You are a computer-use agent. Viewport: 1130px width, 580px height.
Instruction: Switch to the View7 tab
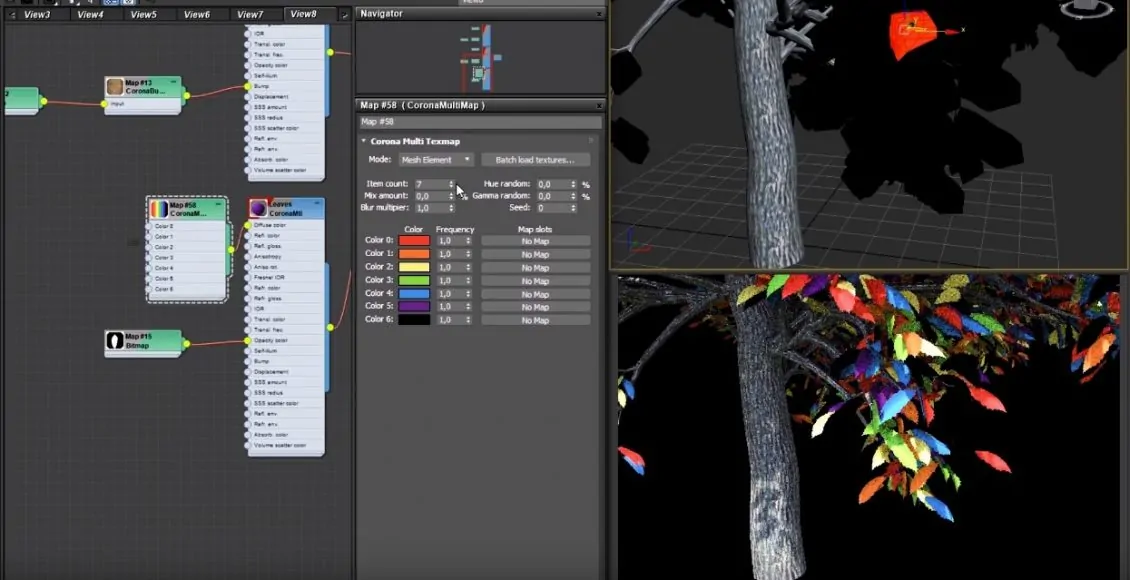click(x=249, y=14)
